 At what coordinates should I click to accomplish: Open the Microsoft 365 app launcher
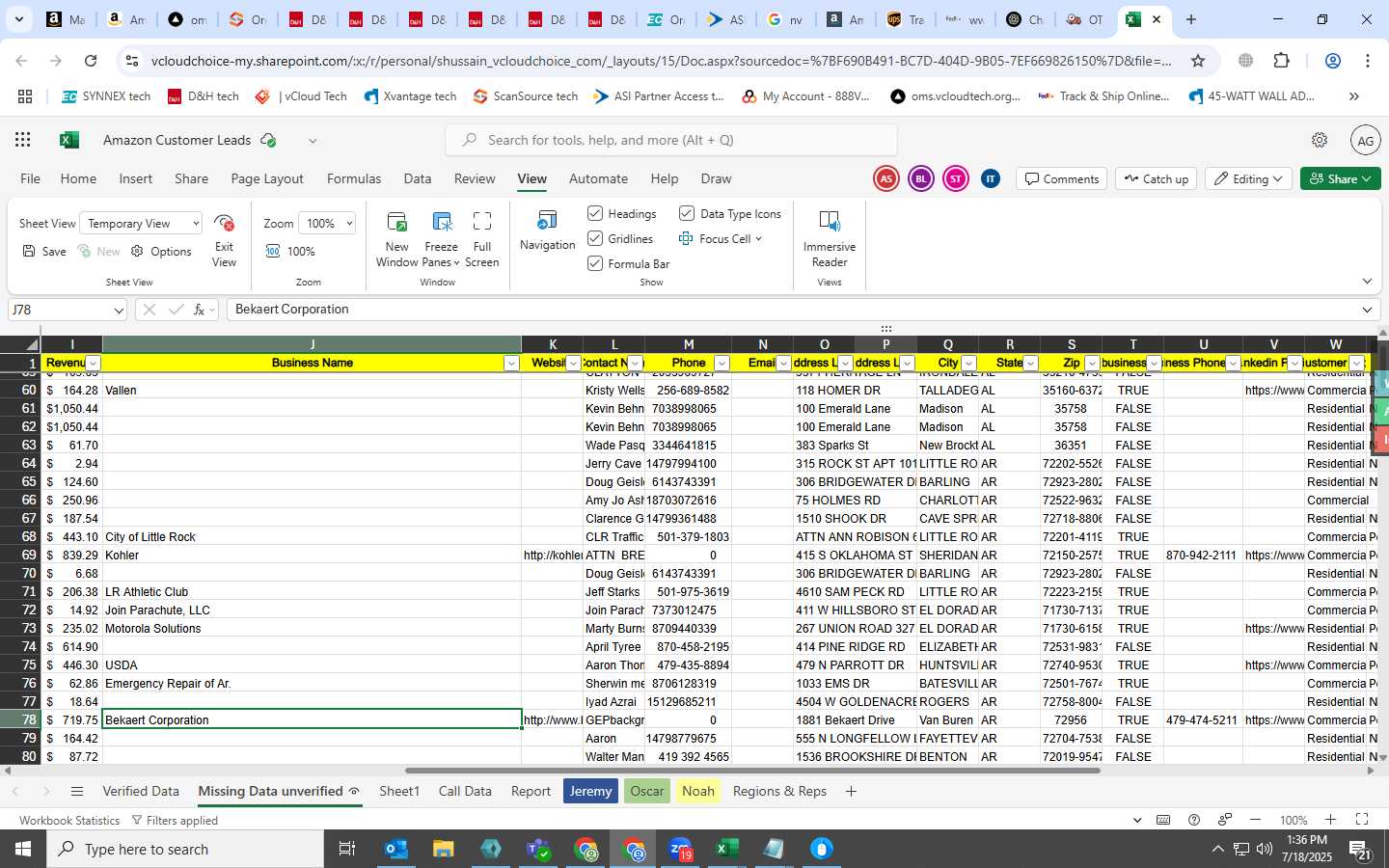click(x=23, y=140)
